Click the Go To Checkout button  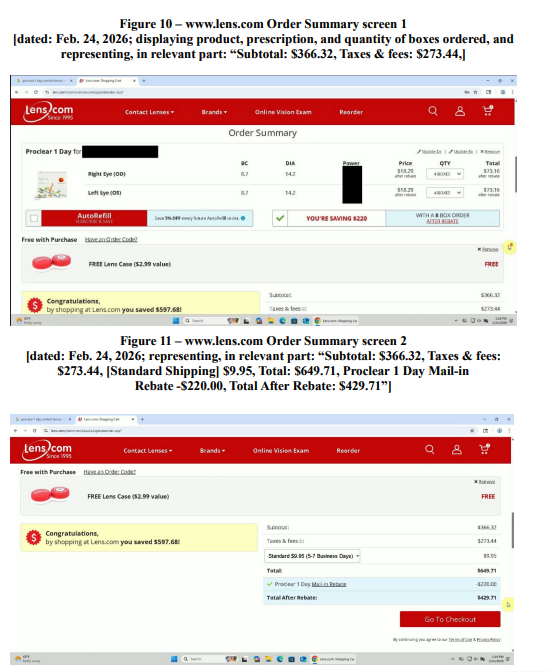[x=450, y=619]
